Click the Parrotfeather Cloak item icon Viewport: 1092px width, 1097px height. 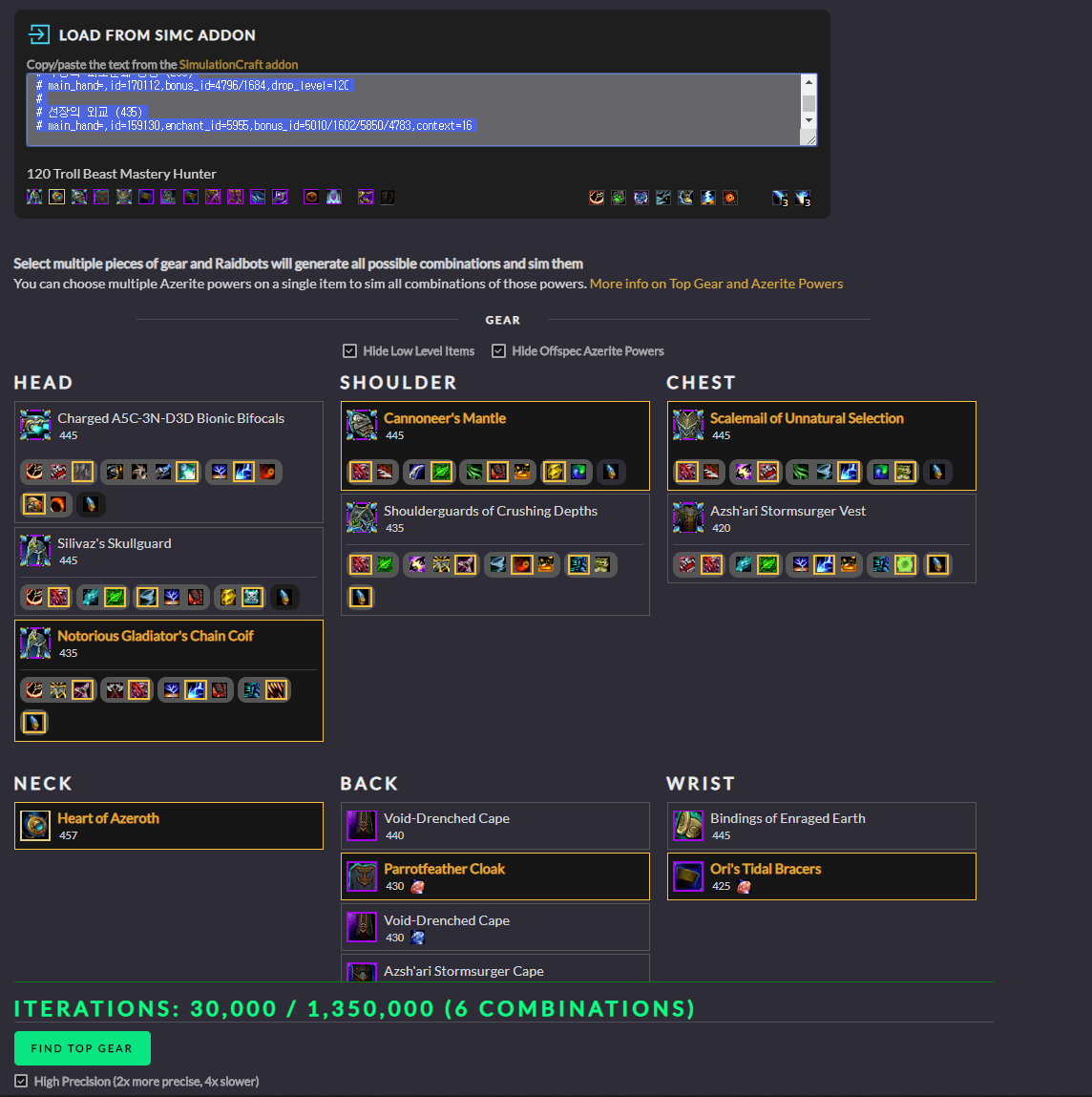tap(362, 875)
